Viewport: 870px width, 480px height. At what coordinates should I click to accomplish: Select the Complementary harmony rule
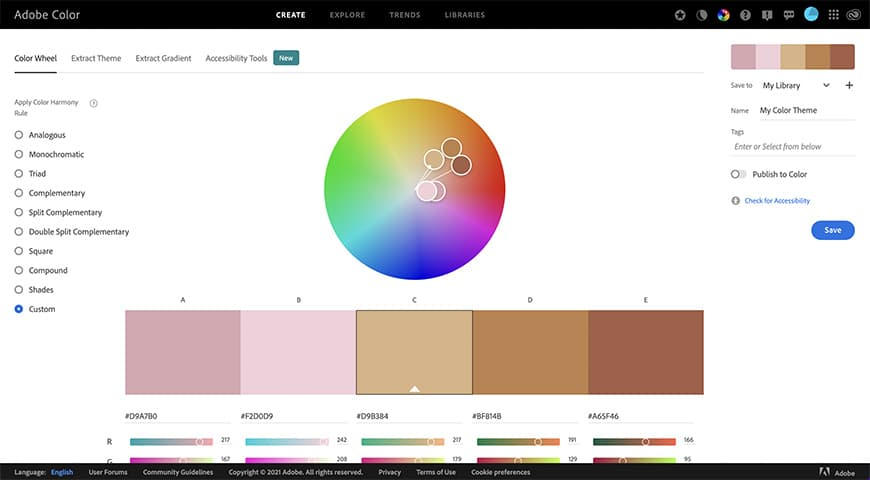click(x=50, y=193)
